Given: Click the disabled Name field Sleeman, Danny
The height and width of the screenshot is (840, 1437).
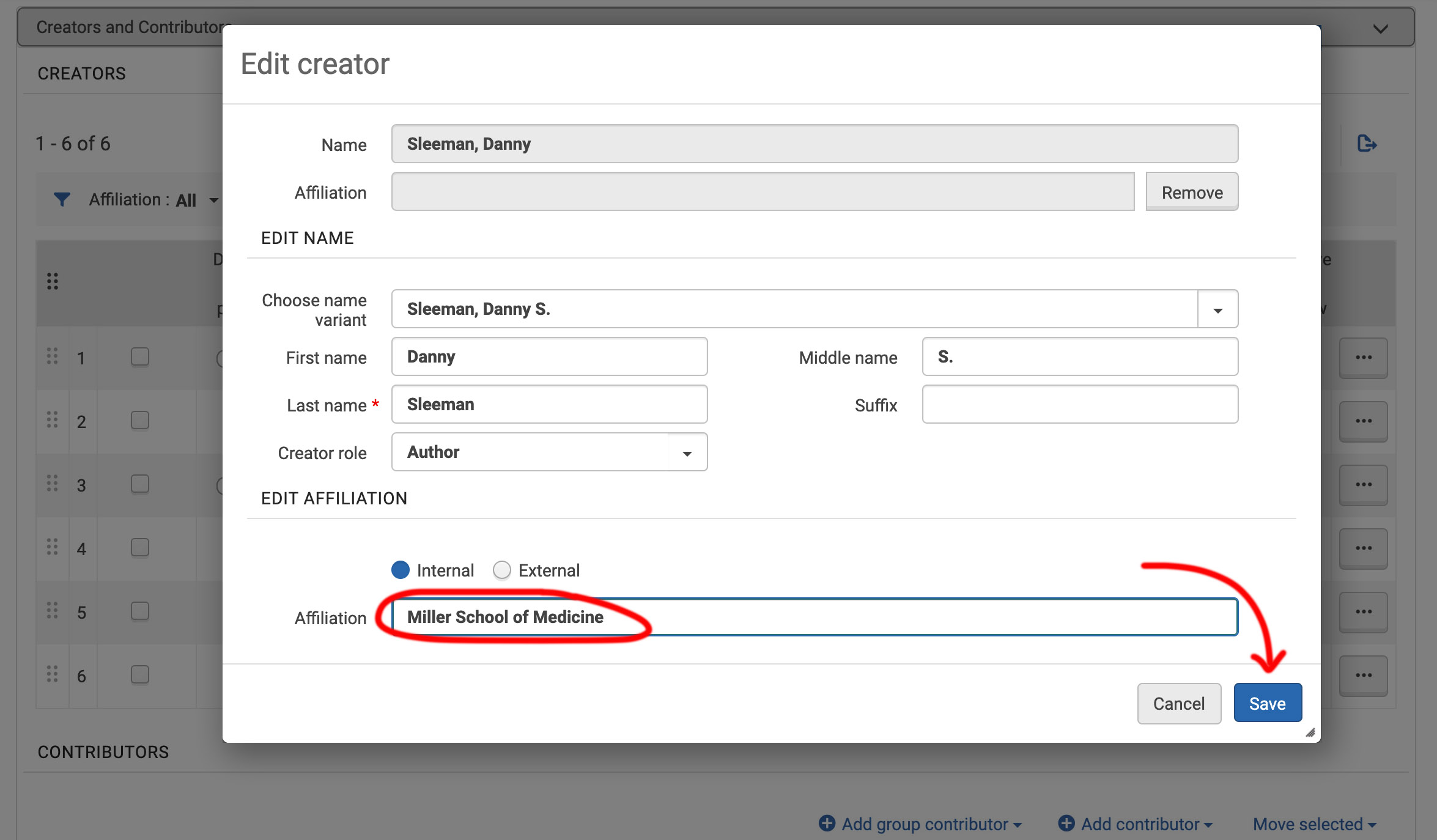Looking at the screenshot, I should [815, 144].
